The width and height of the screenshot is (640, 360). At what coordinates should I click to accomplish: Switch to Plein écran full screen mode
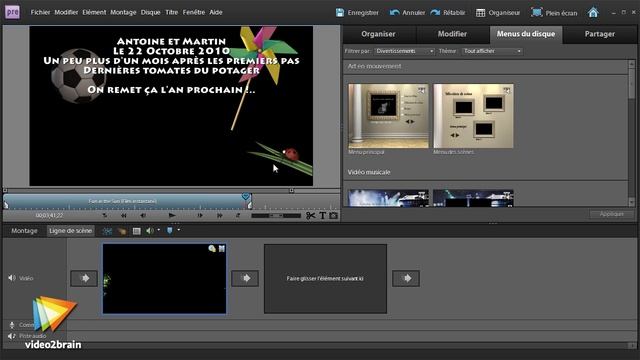[x=554, y=13]
